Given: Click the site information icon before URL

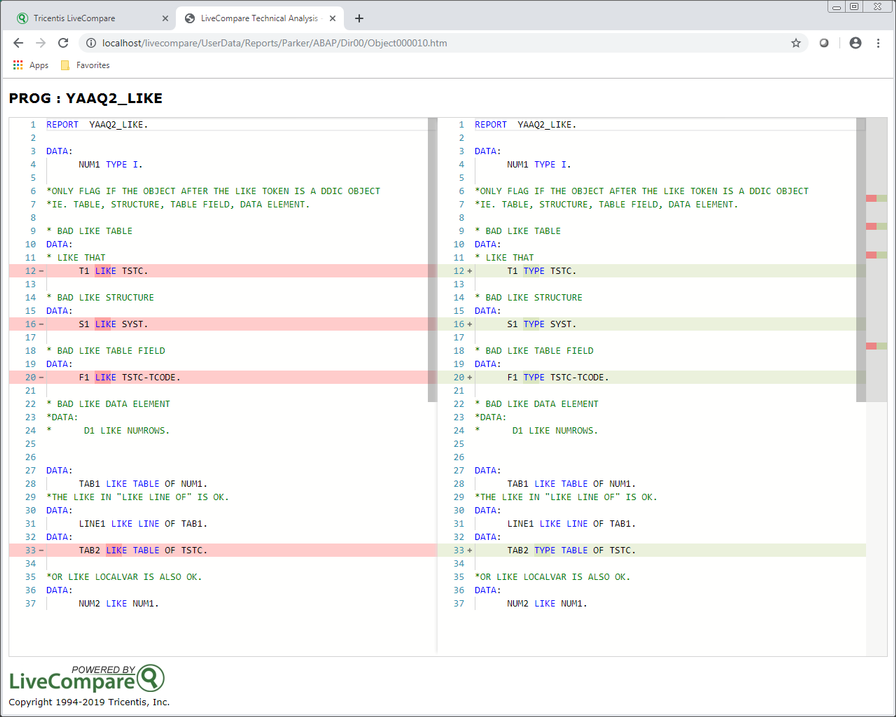Looking at the screenshot, I should 90,43.
